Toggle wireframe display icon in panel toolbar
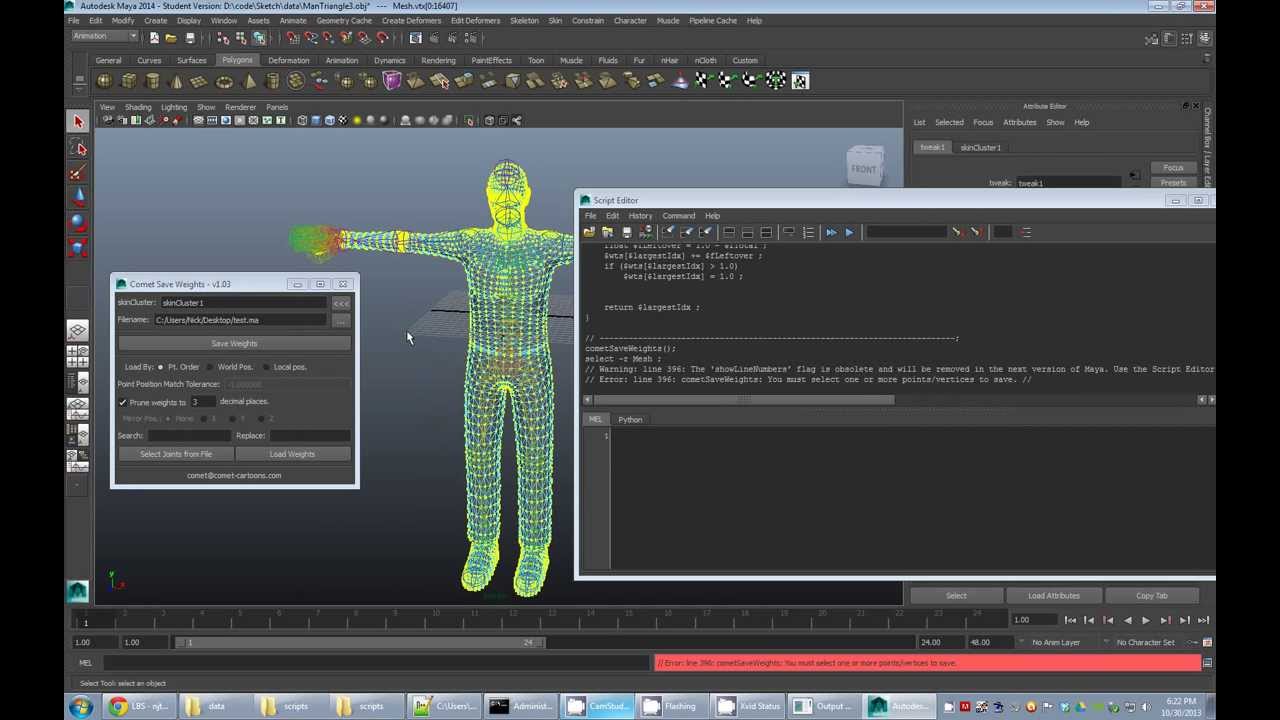The height and width of the screenshot is (720, 1280). tap(302, 121)
